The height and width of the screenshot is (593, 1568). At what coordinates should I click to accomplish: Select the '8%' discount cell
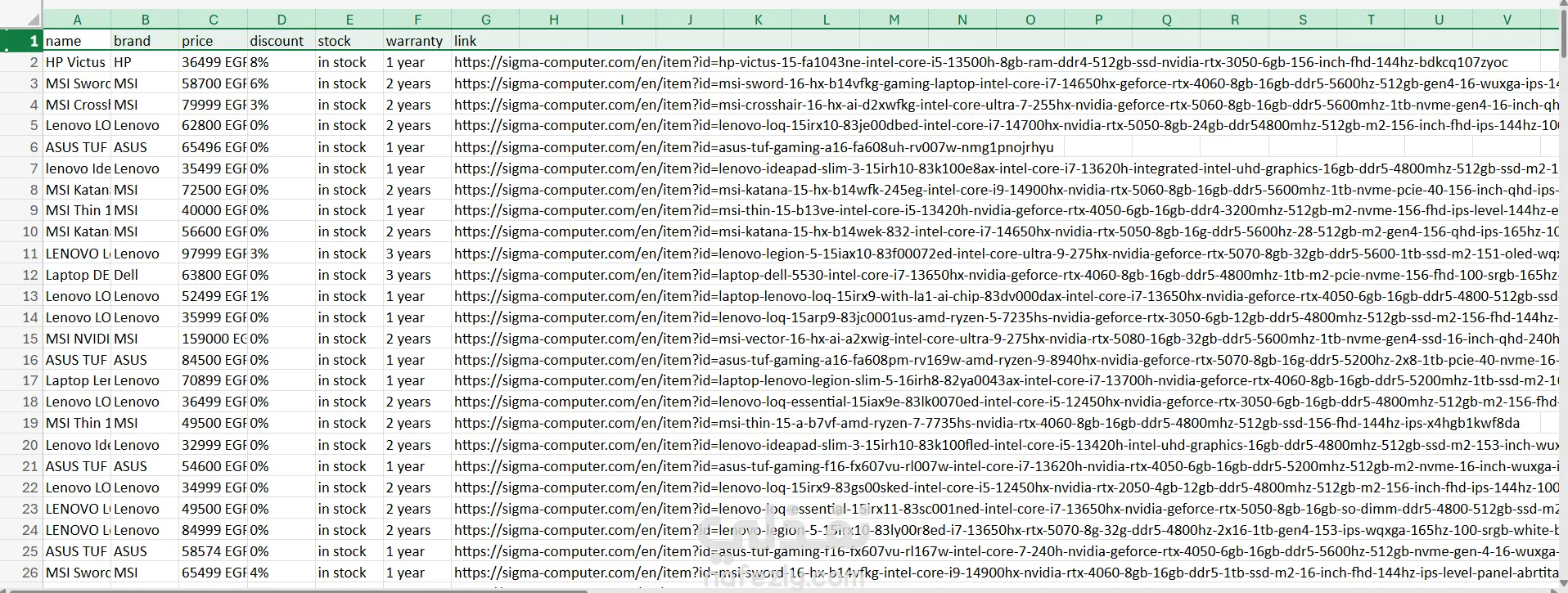tap(281, 62)
